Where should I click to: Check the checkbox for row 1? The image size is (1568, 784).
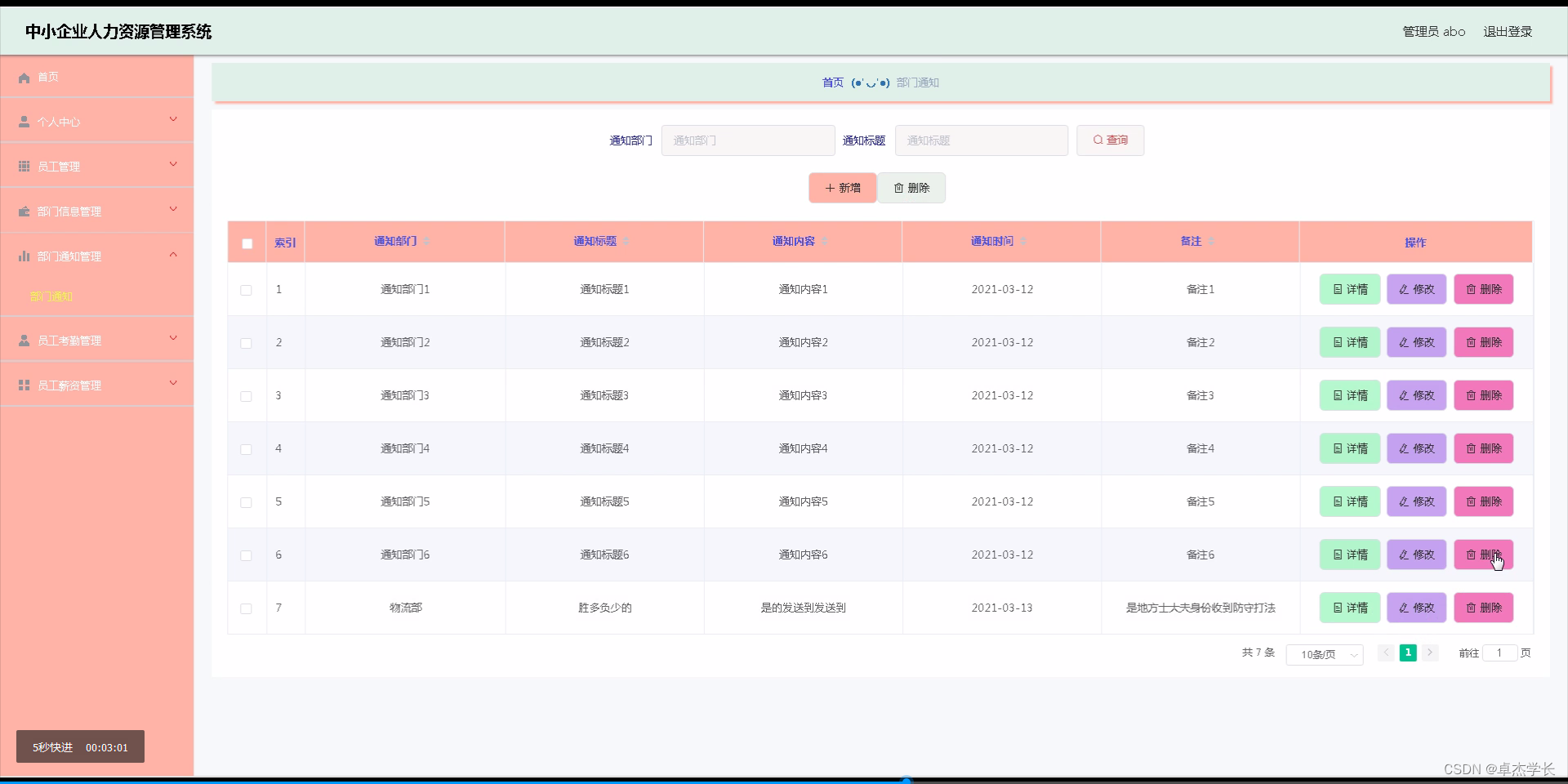[x=246, y=290]
